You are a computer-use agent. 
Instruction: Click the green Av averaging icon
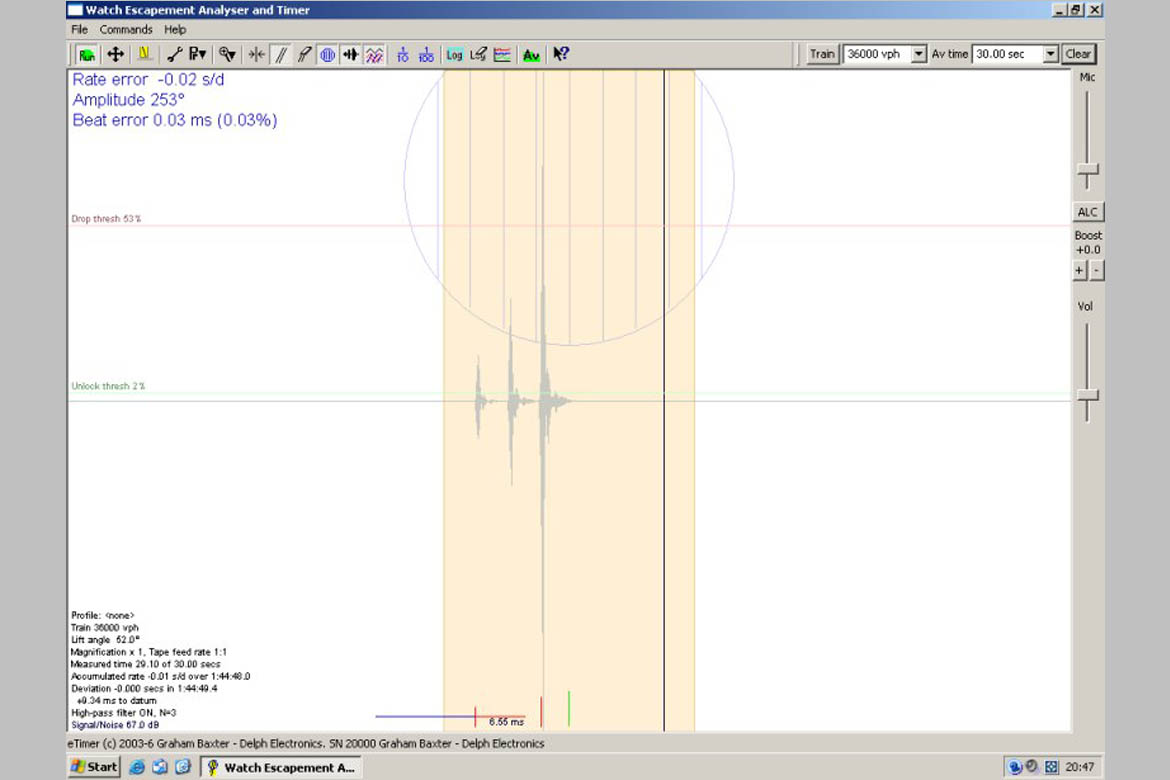pos(531,55)
